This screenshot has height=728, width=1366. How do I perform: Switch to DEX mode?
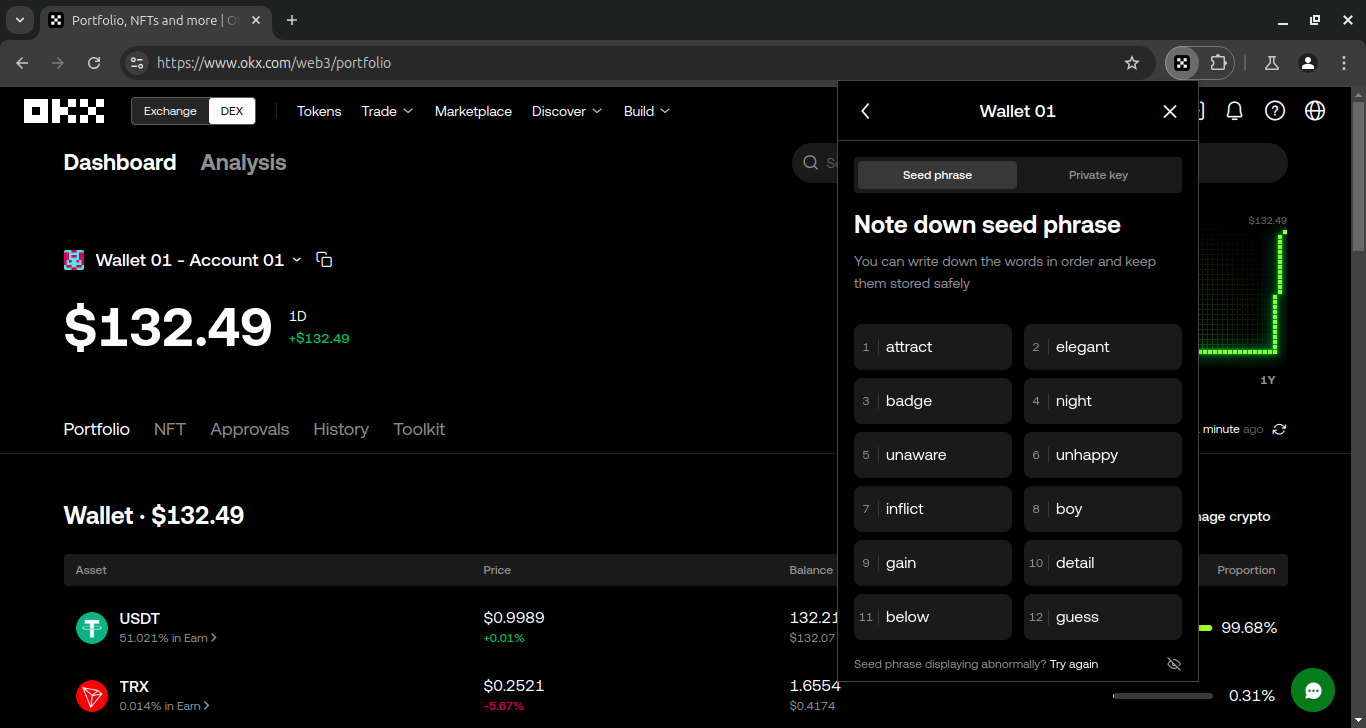tap(232, 111)
